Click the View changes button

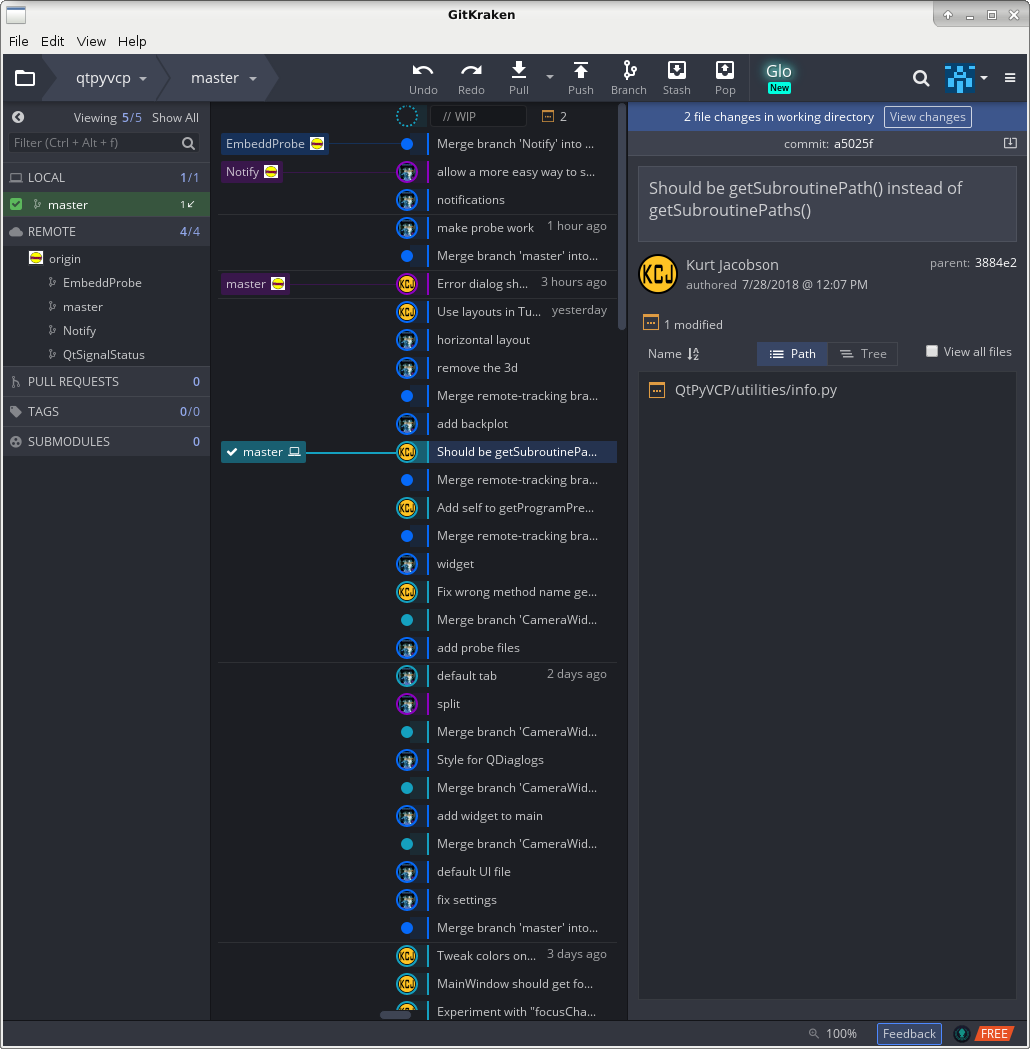pyautogui.click(x=928, y=117)
